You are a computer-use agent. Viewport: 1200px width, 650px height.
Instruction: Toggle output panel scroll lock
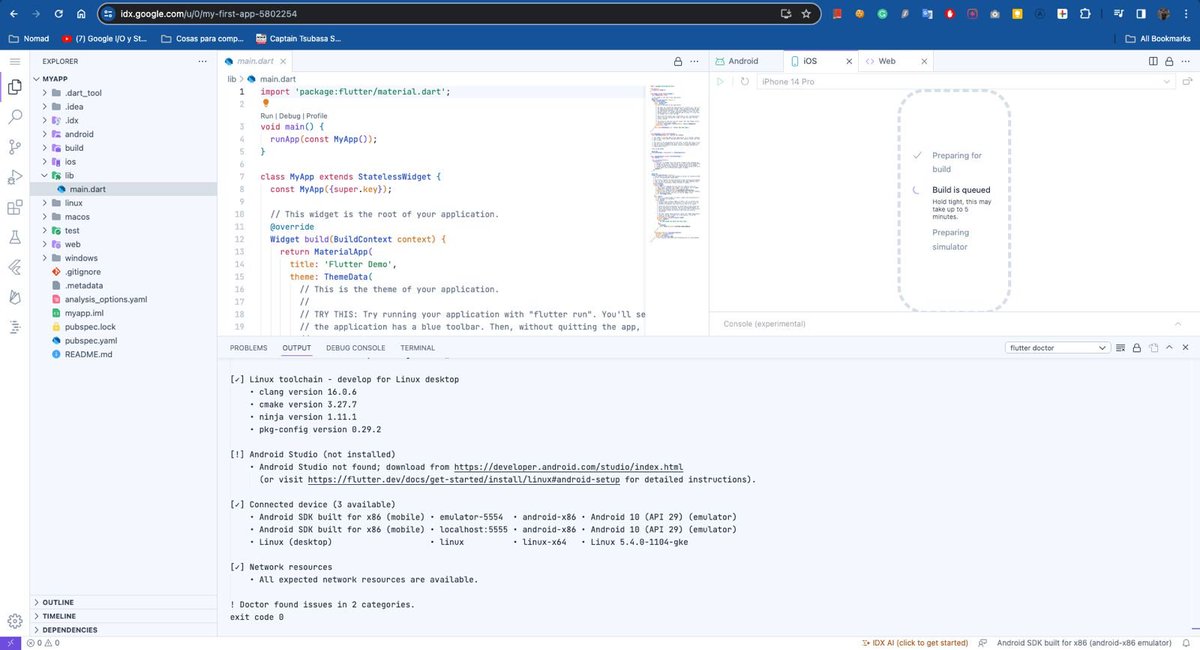point(1136,348)
